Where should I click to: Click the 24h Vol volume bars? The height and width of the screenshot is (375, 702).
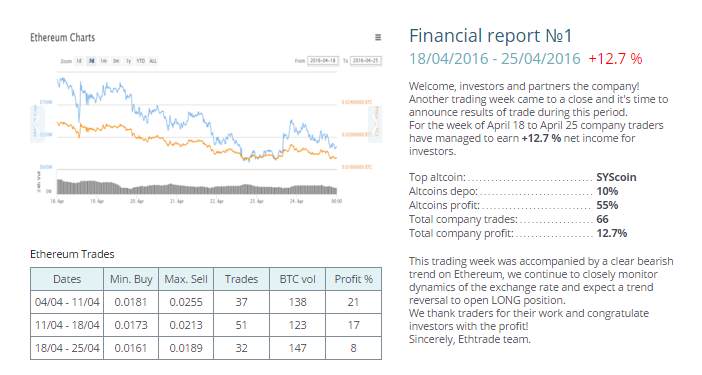[x=197, y=187]
